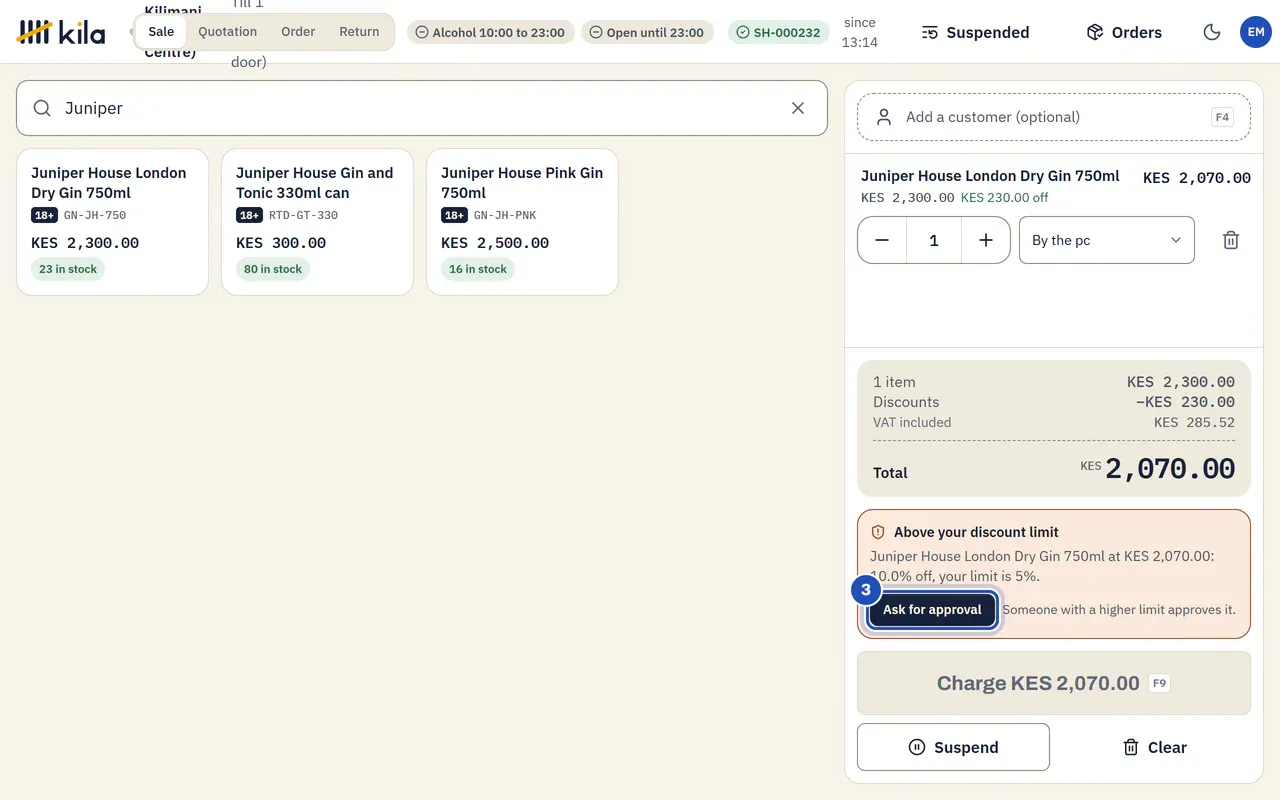
Task: Open the By the pc dropdown
Action: (1107, 240)
